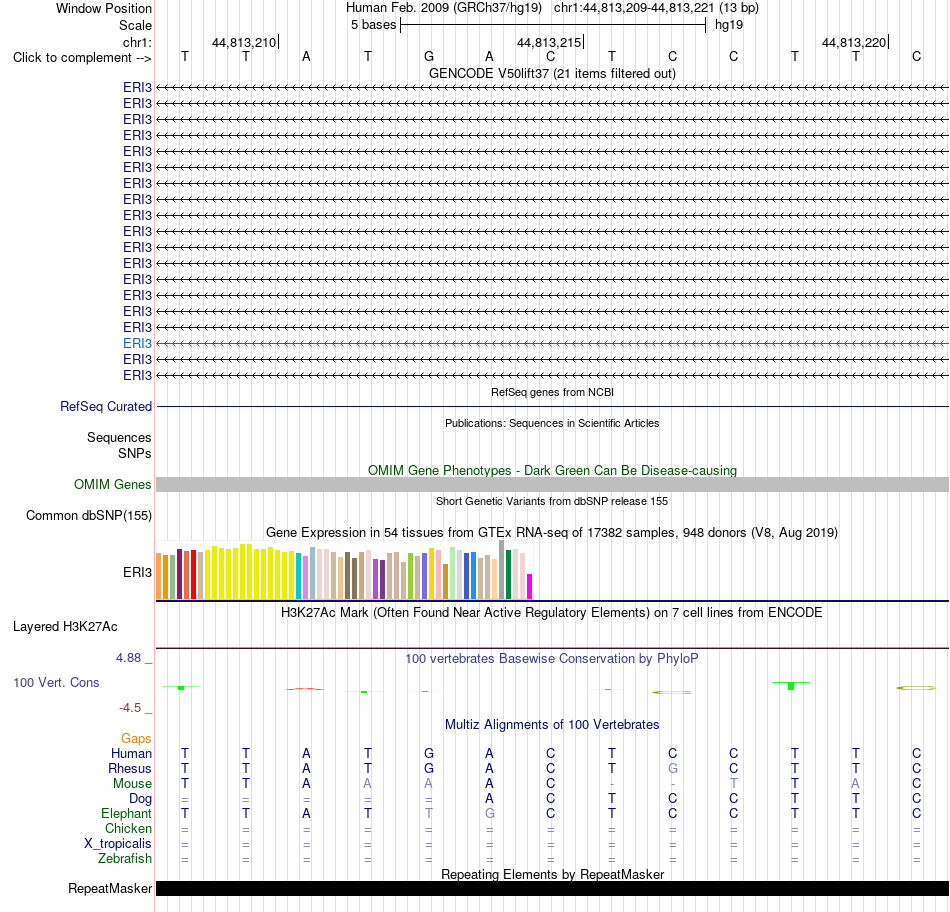Click the magenta bar in the GTEx expression chart
Screen dimensions: 950x912
(530, 587)
